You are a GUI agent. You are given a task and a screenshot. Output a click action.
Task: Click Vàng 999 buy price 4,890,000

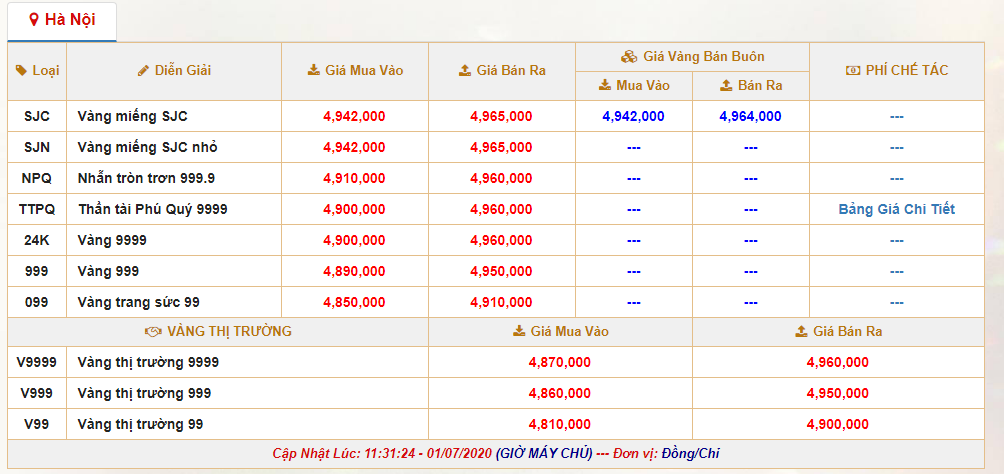tap(355, 271)
